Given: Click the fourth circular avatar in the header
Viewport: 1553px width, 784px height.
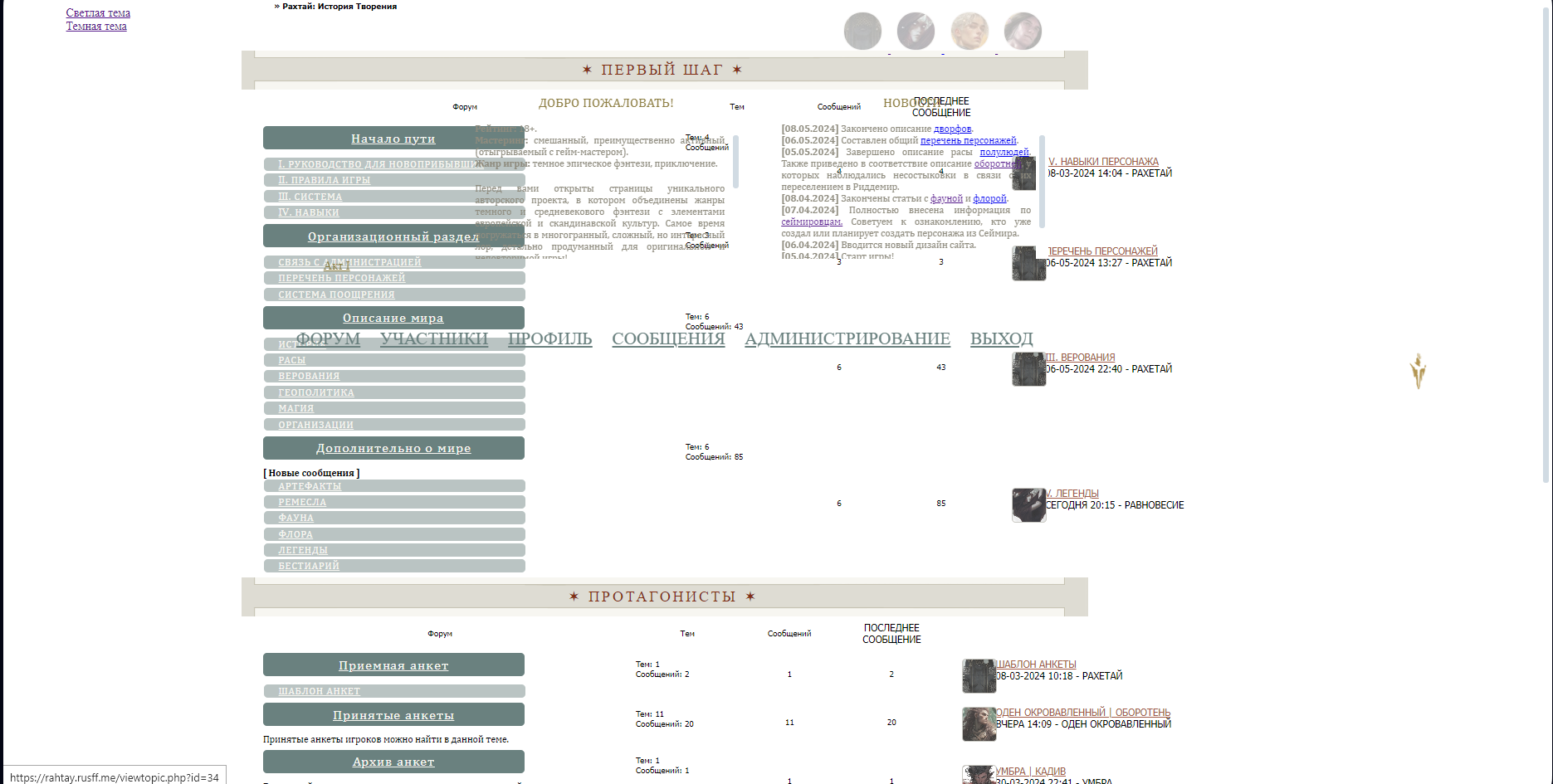Looking at the screenshot, I should coord(1023,32).
